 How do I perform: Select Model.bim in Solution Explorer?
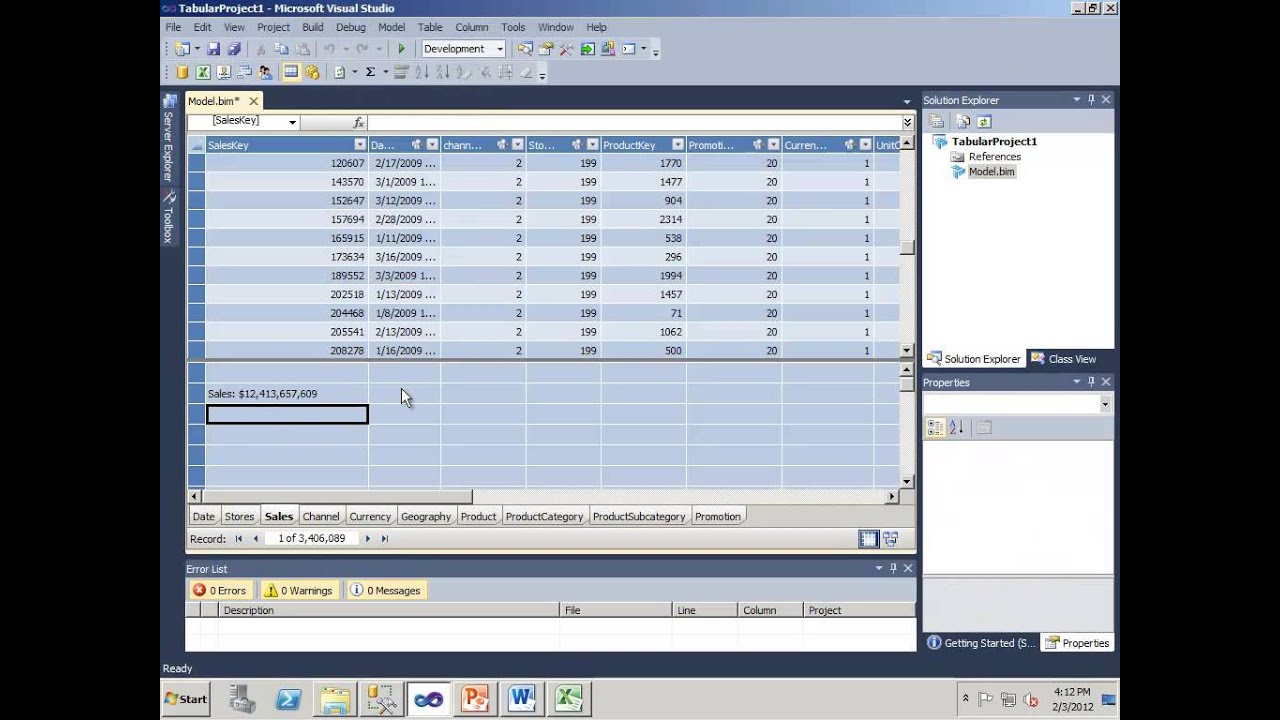[x=991, y=172]
